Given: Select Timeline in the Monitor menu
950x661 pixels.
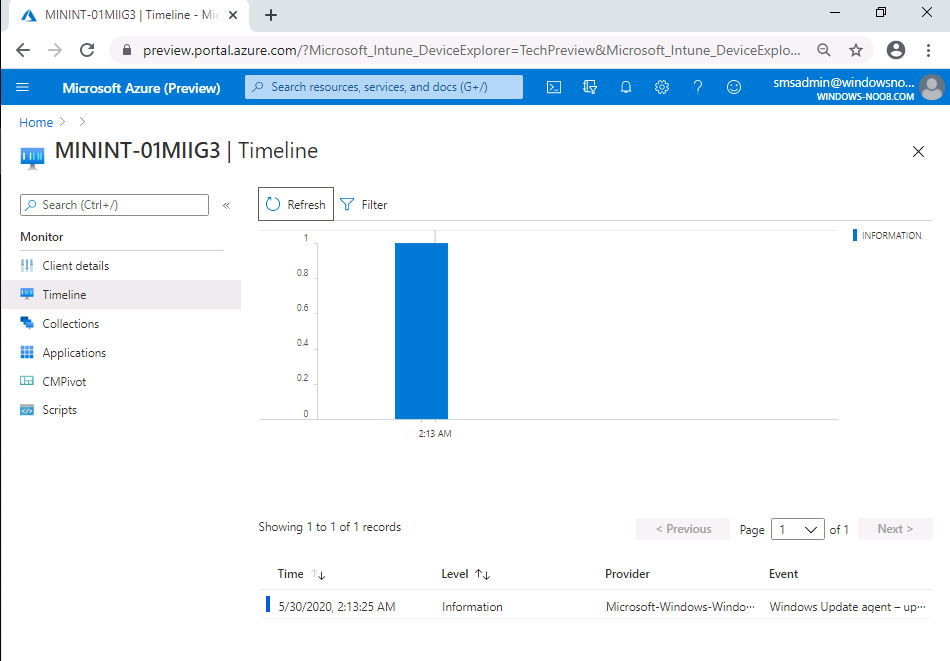Looking at the screenshot, I should click(x=121, y=294).
